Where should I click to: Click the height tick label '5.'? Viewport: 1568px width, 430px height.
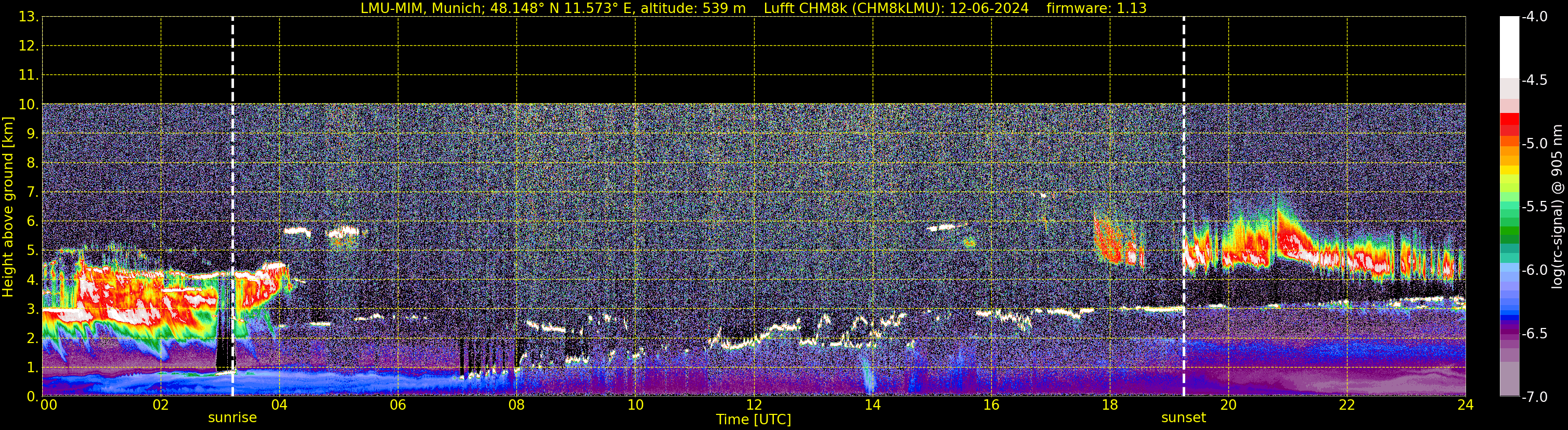pos(32,250)
